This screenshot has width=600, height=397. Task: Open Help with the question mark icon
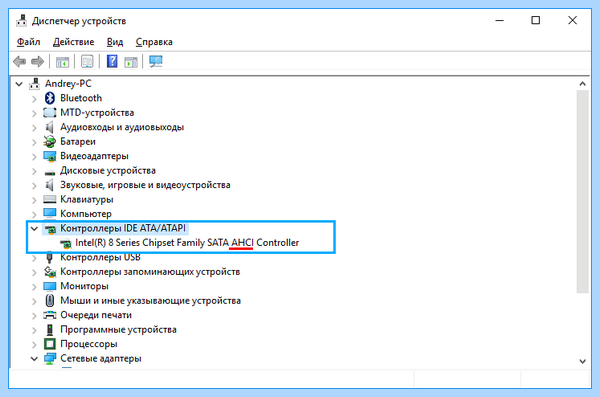click(112, 61)
